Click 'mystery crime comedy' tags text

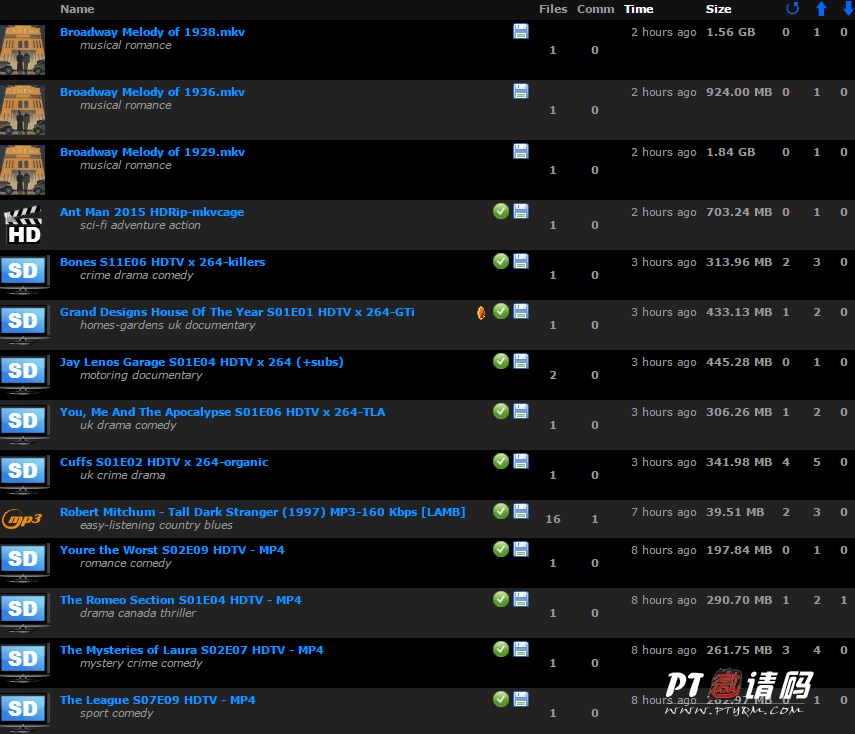pos(141,663)
